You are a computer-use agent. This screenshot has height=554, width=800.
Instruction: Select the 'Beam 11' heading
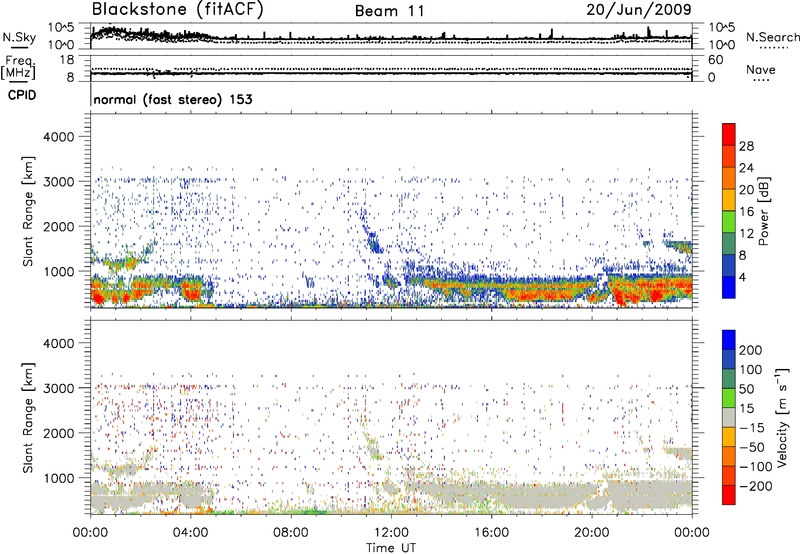(x=389, y=11)
